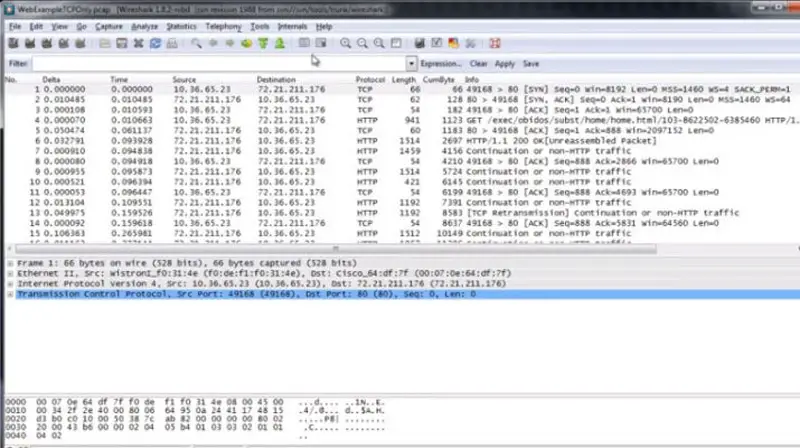Go back in packet history icon
Screen dimensions: 800x448
[x=213, y=43]
